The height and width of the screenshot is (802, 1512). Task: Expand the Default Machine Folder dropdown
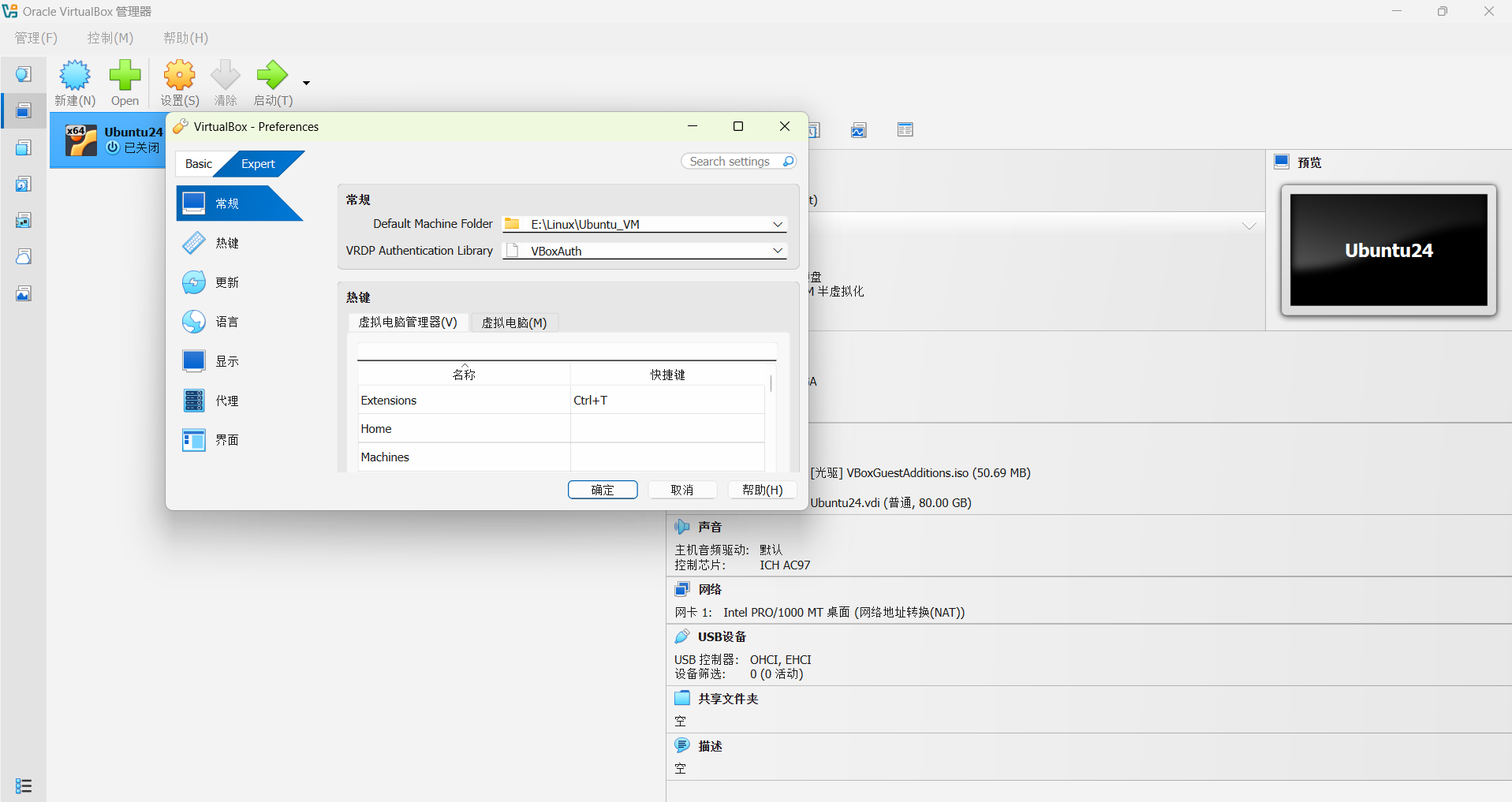(x=778, y=224)
